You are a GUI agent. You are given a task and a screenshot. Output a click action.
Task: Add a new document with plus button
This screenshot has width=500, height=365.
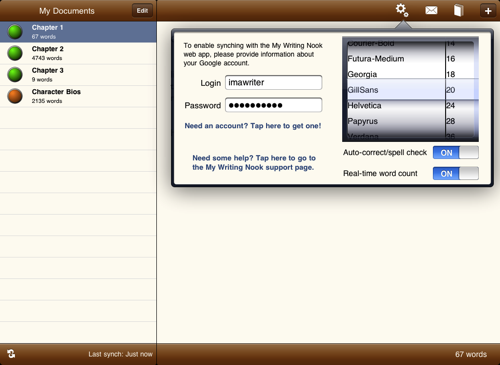488,11
